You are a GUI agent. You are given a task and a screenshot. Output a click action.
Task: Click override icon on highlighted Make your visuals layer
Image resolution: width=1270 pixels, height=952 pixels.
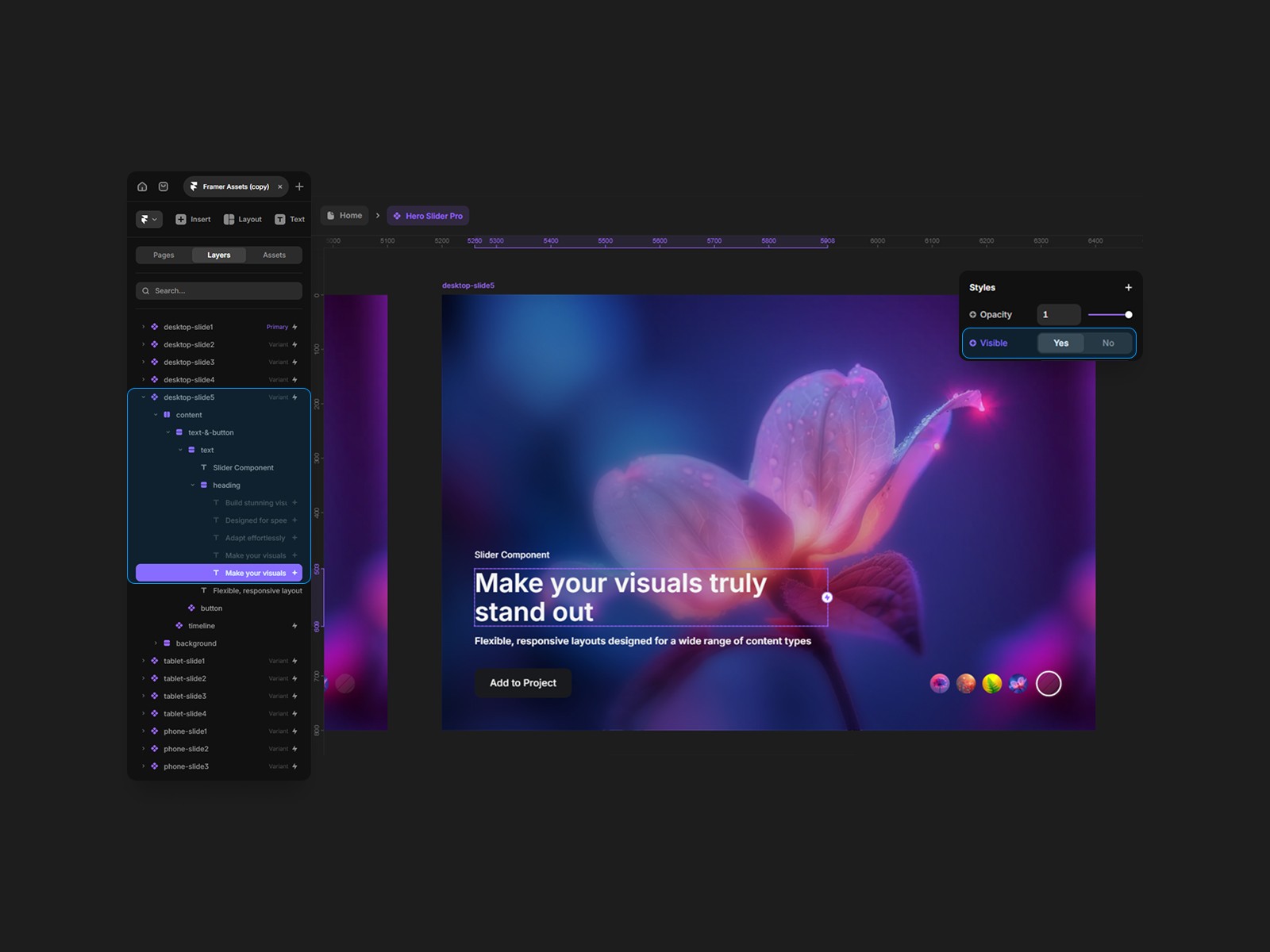[294, 573]
